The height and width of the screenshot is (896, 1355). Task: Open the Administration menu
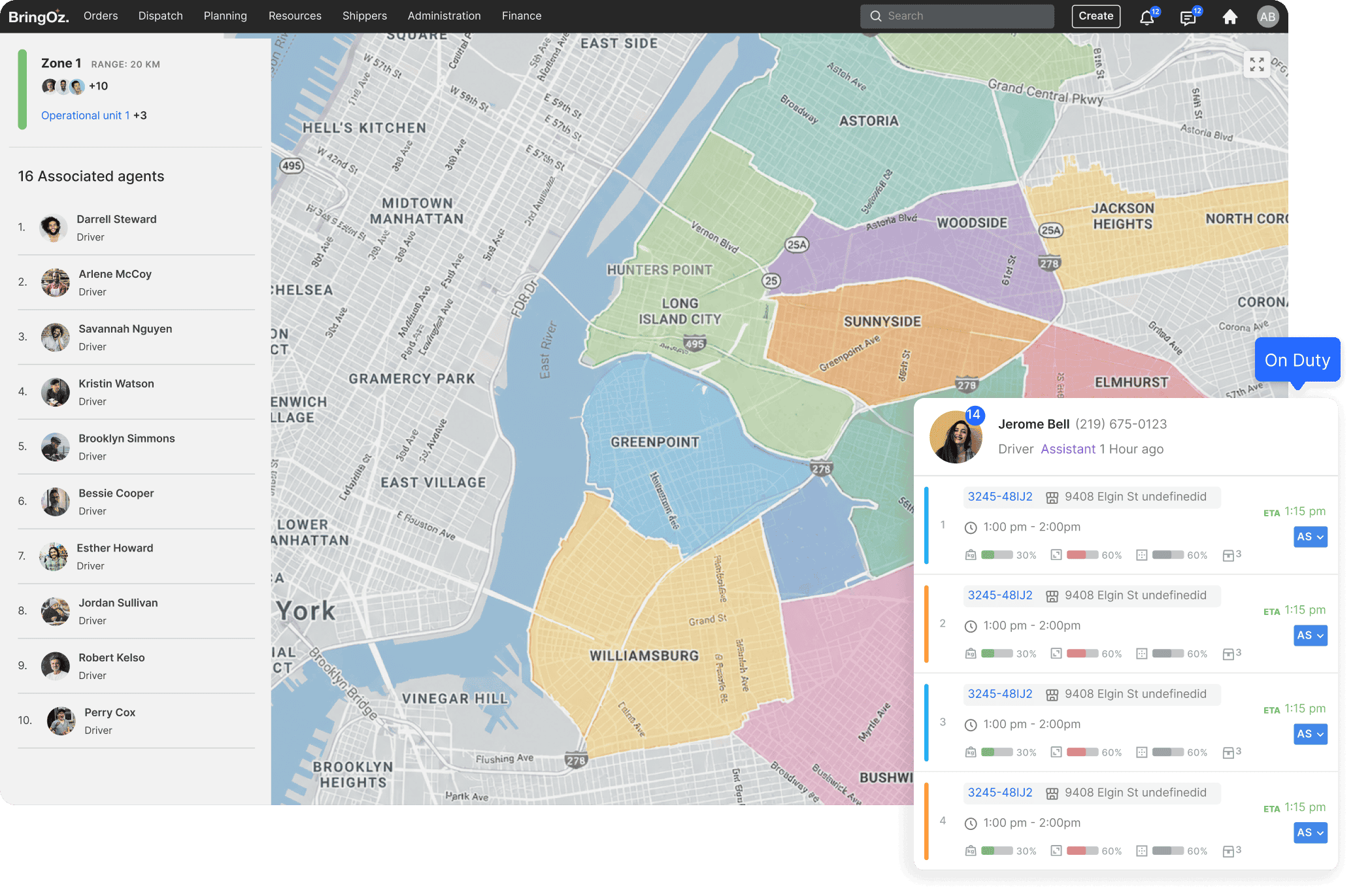[x=444, y=16]
